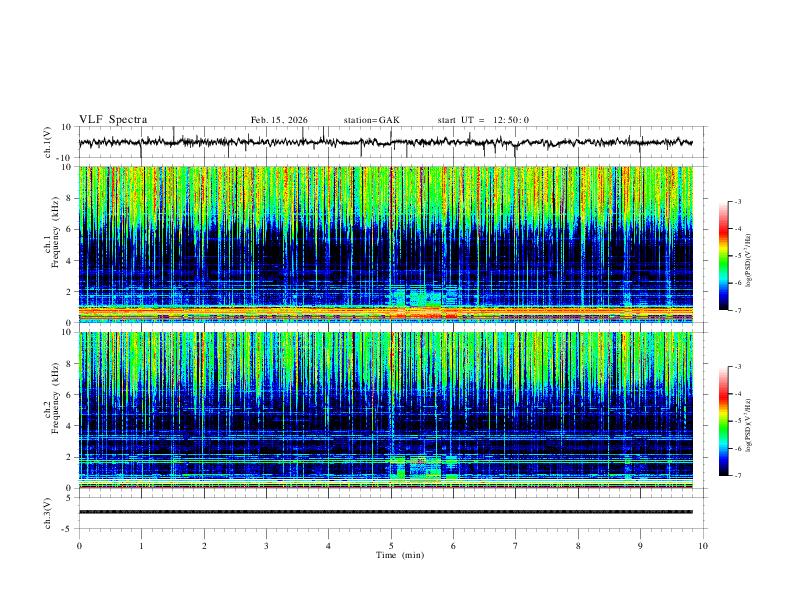Click the "-3" tick on ch.1 colorbar

738,202
